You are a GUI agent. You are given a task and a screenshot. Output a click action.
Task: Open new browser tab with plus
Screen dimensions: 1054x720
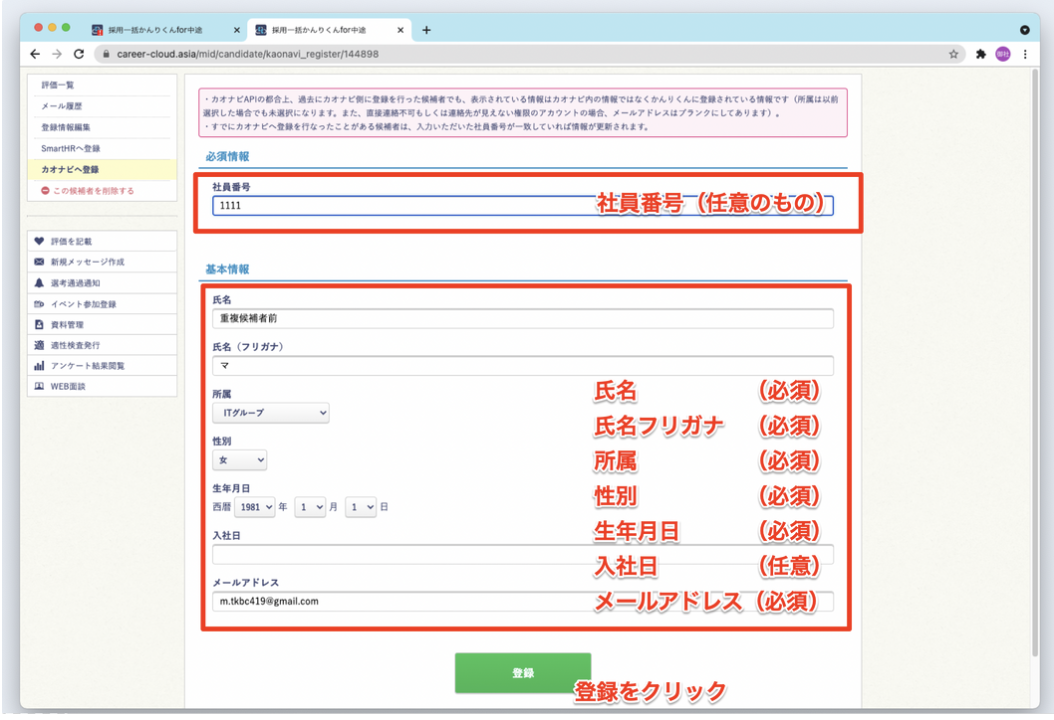426,29
